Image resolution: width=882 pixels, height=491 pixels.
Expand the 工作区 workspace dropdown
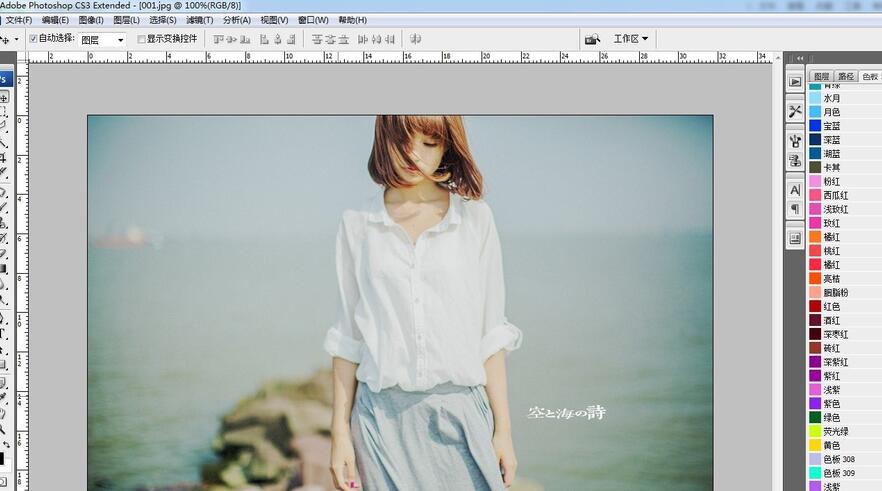click(630, 39)
